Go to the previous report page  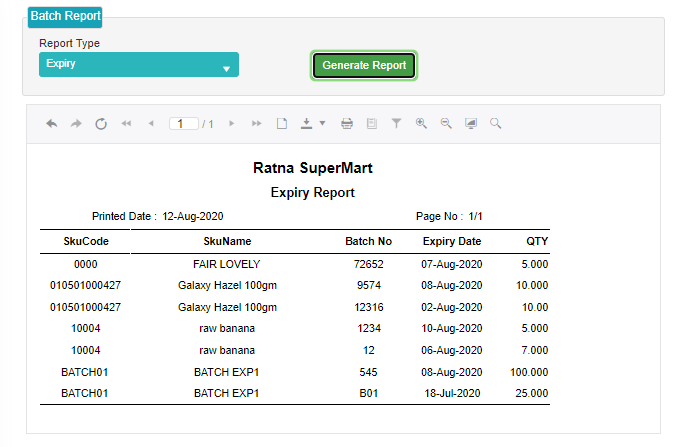(151, 123)
